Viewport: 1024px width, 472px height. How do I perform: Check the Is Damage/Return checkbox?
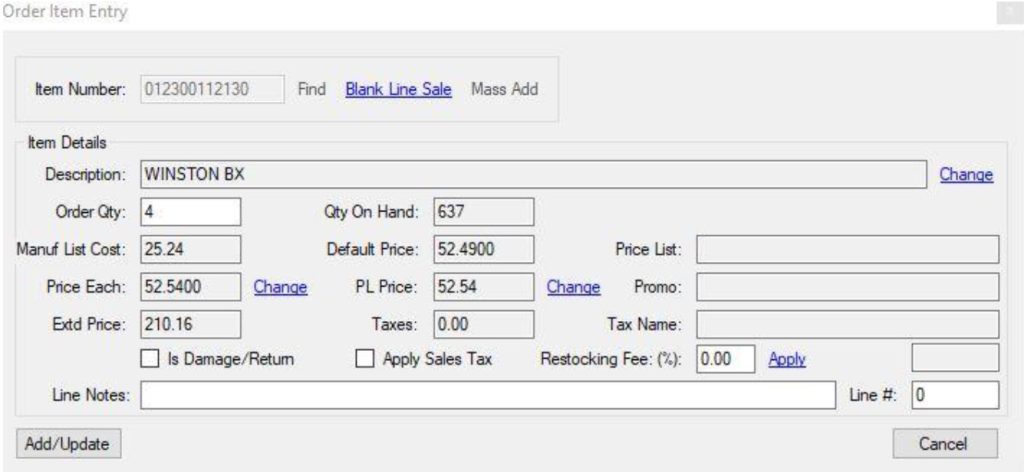click(x=150, y=359)
